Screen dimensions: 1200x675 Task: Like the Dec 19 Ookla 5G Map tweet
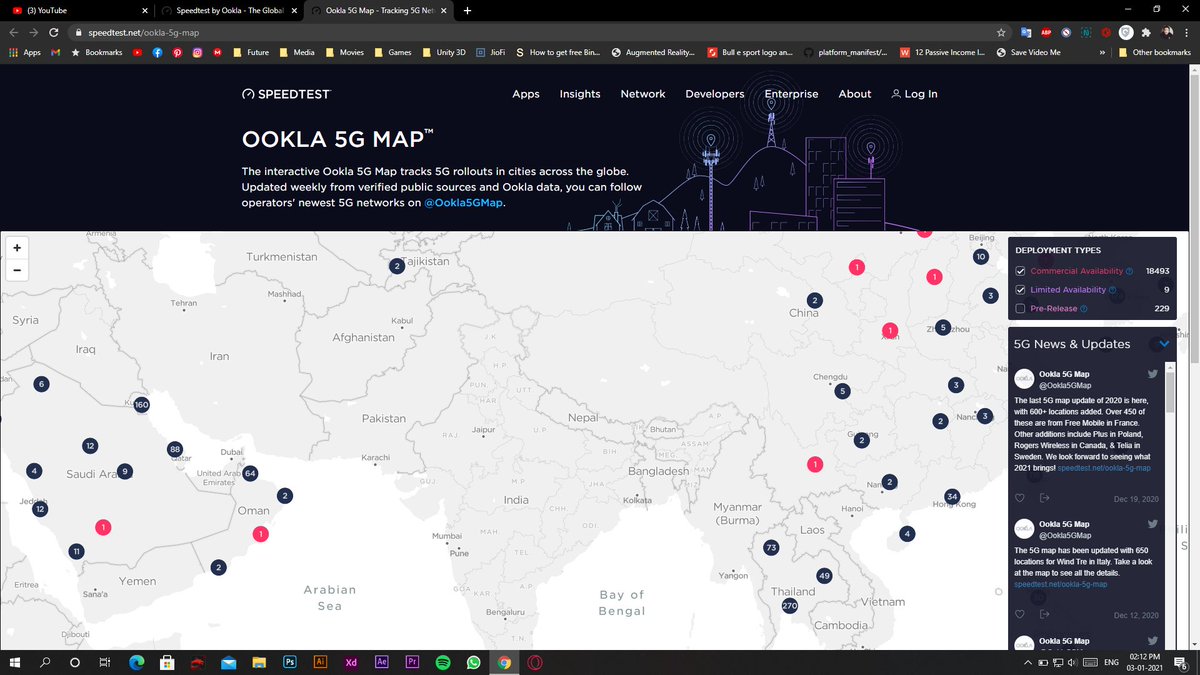coord(1019,497)
